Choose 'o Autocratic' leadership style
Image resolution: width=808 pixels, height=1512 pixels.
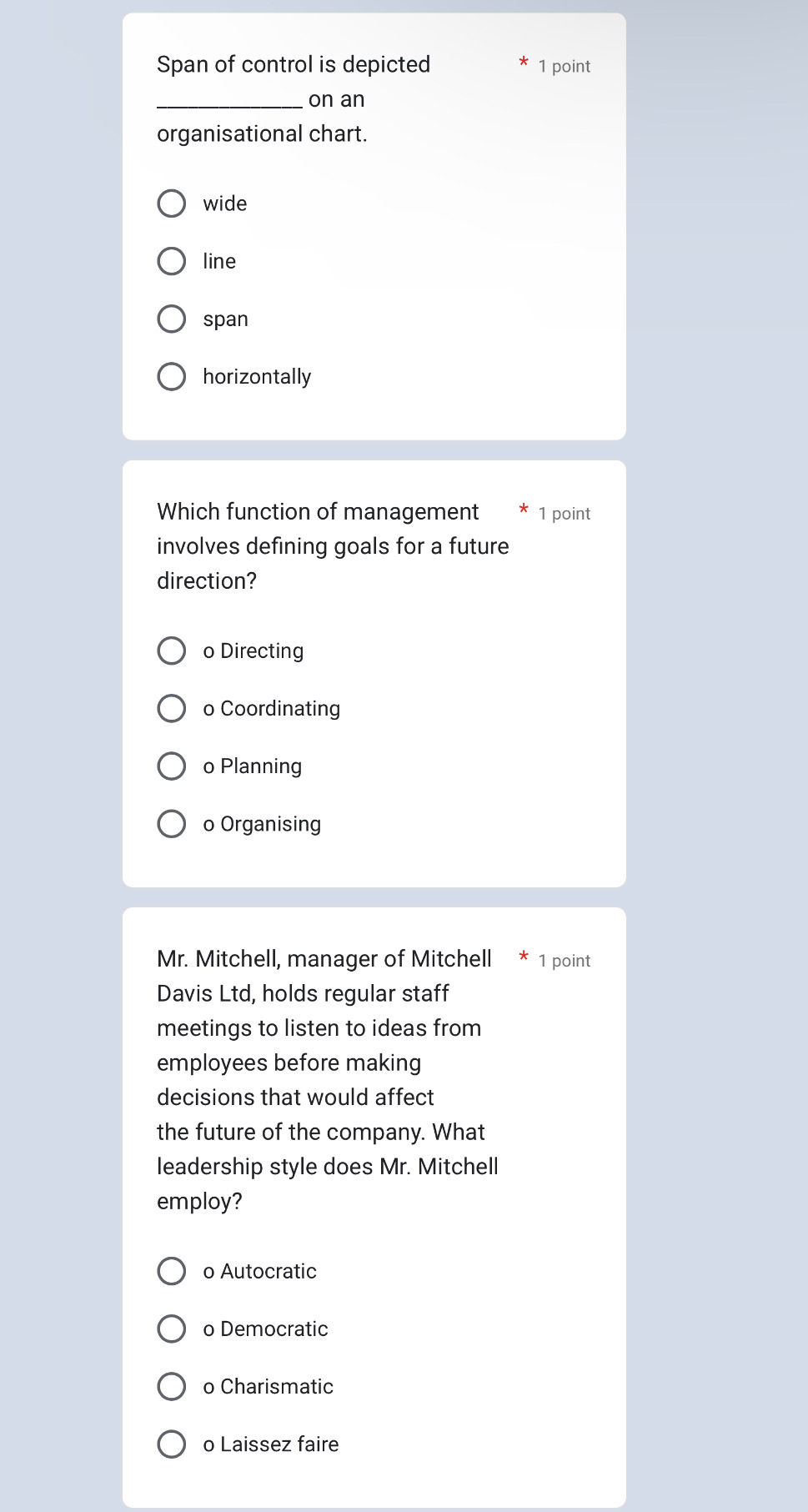[x=172, y=1271]
